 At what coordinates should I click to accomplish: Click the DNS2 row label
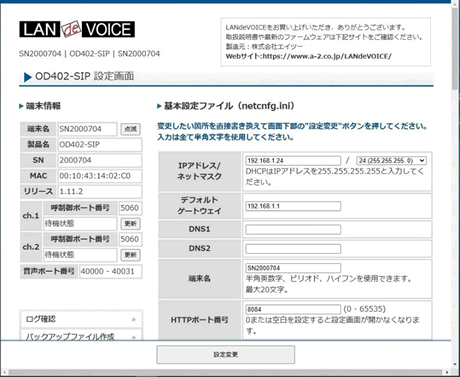(199, 249)
